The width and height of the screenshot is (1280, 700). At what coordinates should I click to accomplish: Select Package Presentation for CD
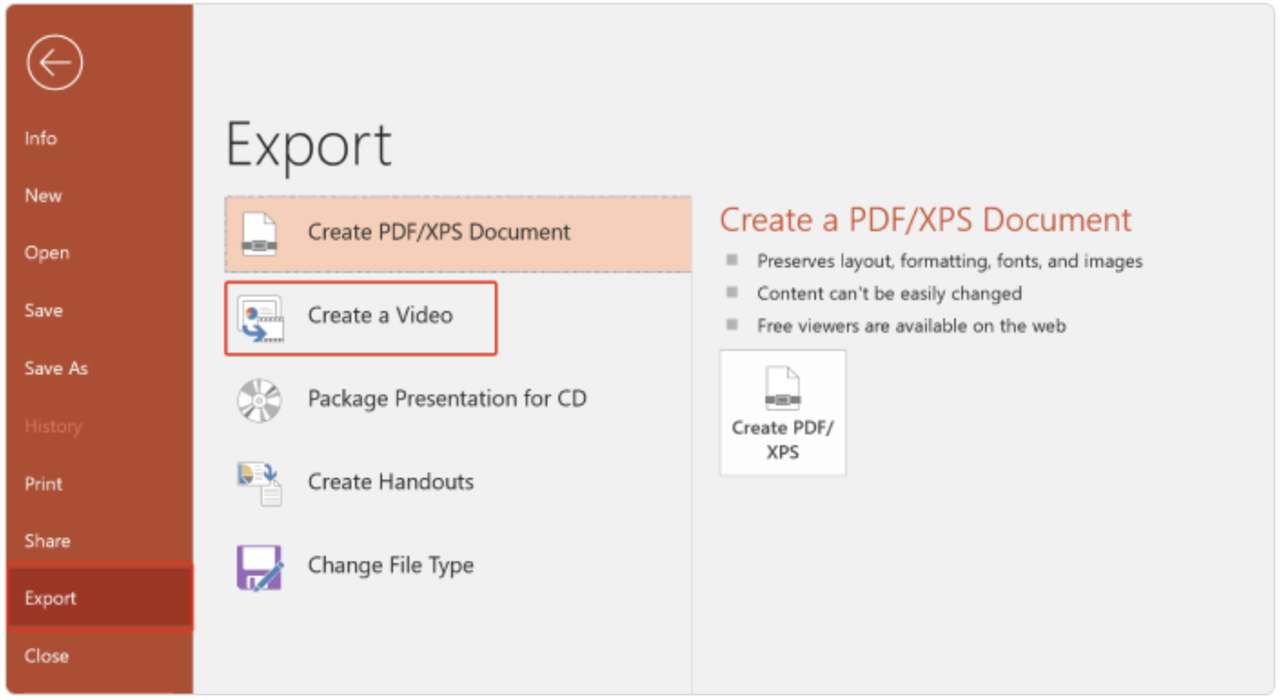pyautogui.click(x=458, y=400)
